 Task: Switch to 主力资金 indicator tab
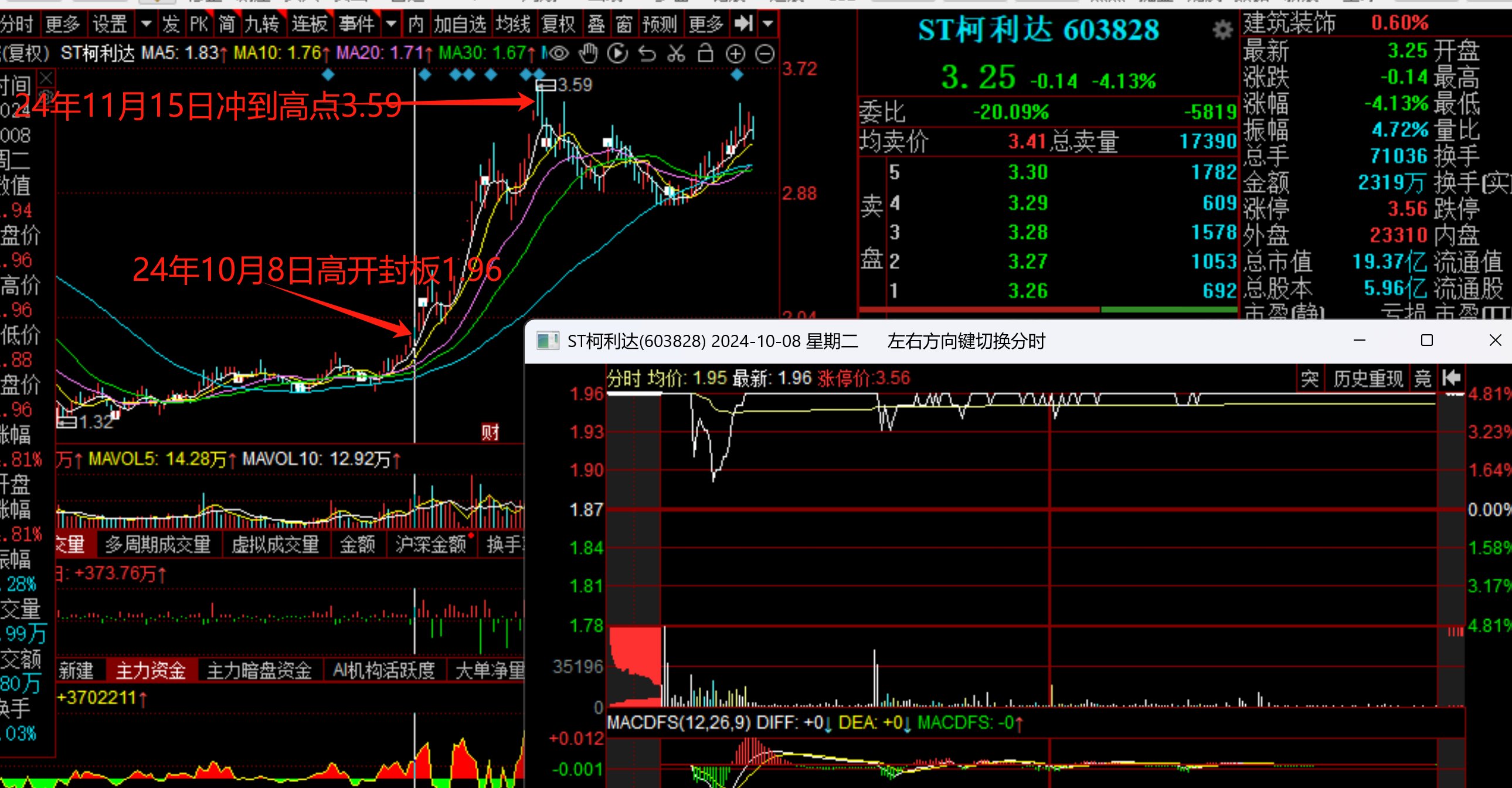150,670
